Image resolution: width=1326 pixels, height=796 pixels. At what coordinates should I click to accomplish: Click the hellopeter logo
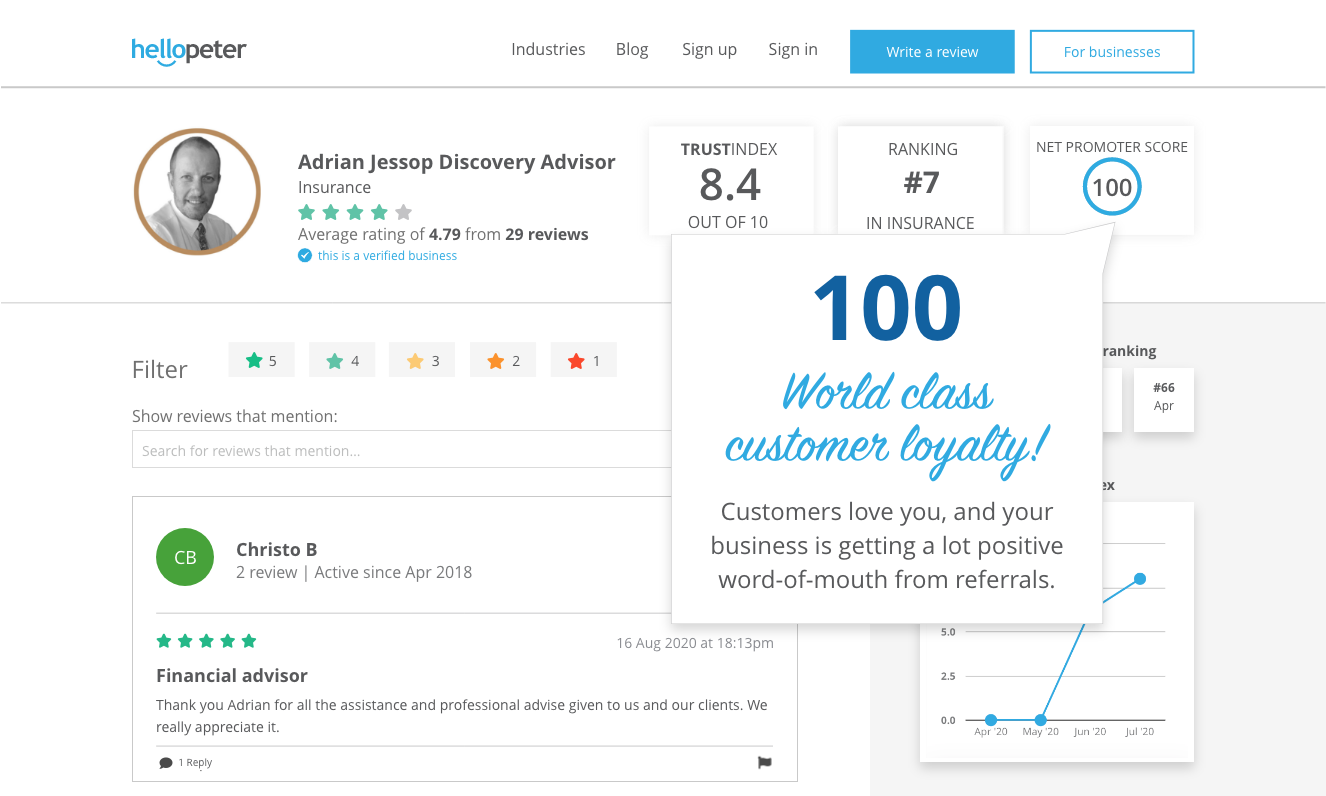tap(188, 51)
